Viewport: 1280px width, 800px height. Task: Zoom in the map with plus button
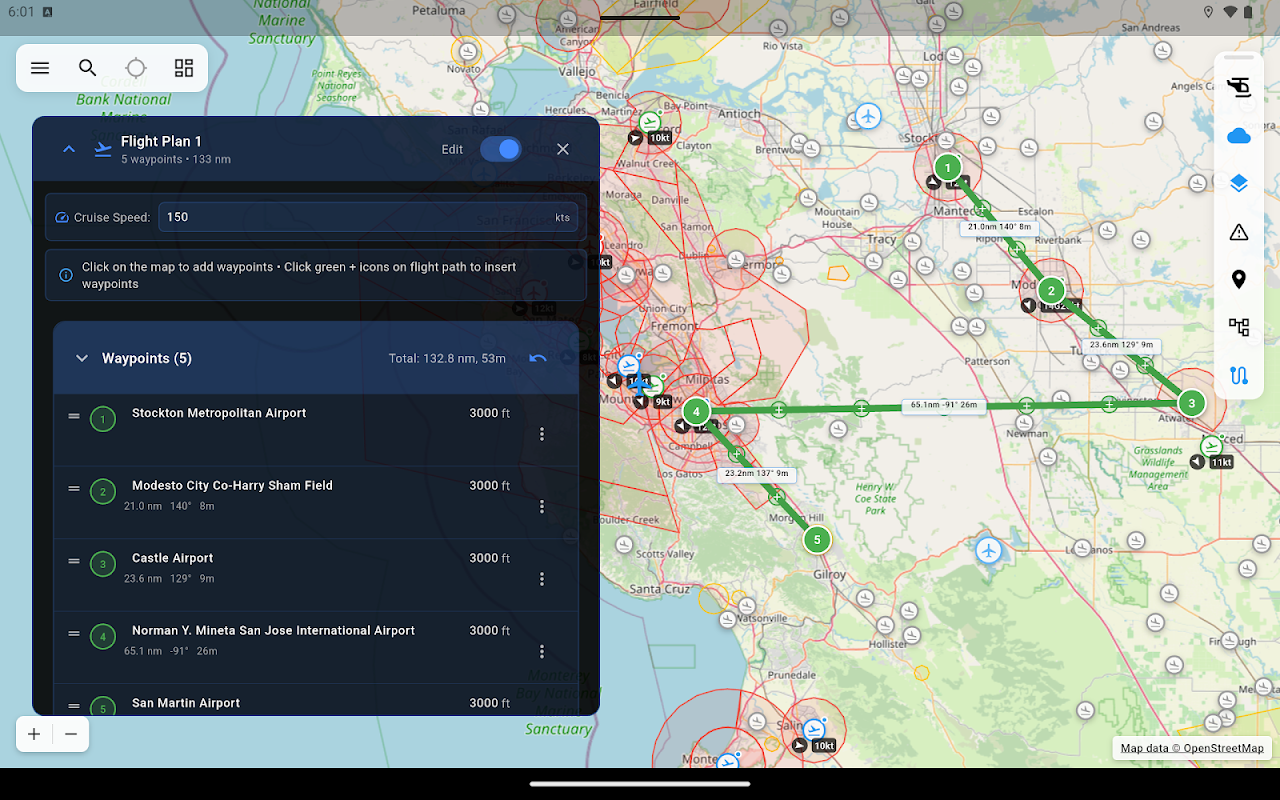click(x=34, y=734)
